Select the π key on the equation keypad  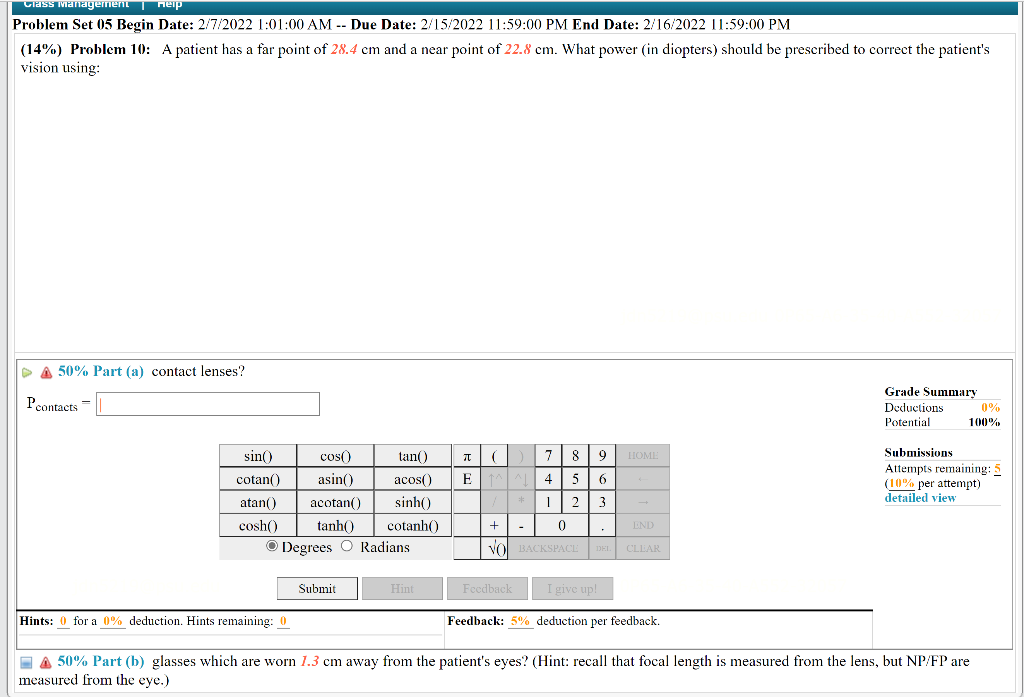(466, 455)
